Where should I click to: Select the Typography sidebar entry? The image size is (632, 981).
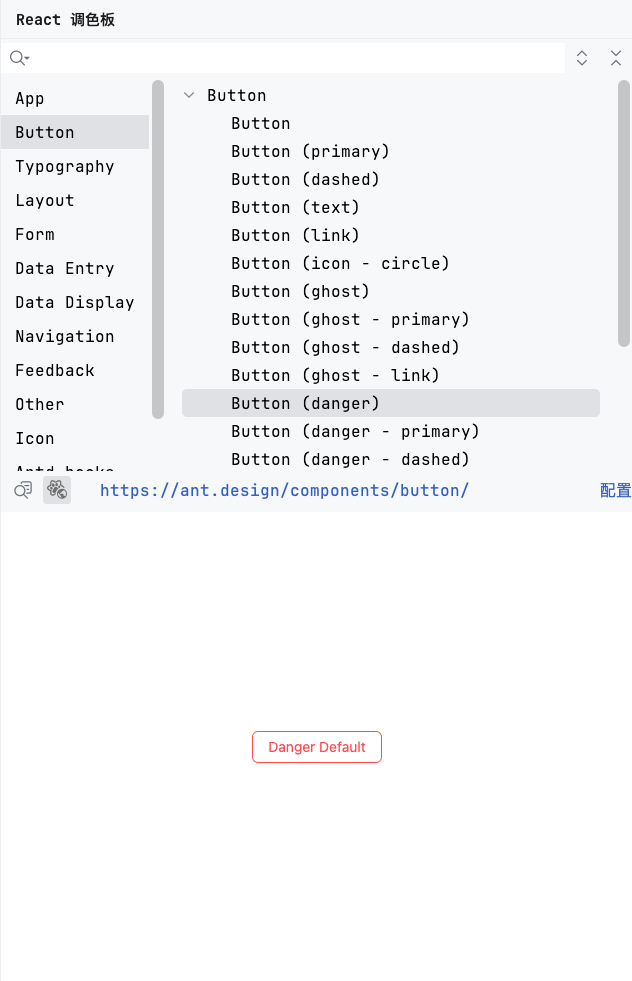click(x=64, y=166)
